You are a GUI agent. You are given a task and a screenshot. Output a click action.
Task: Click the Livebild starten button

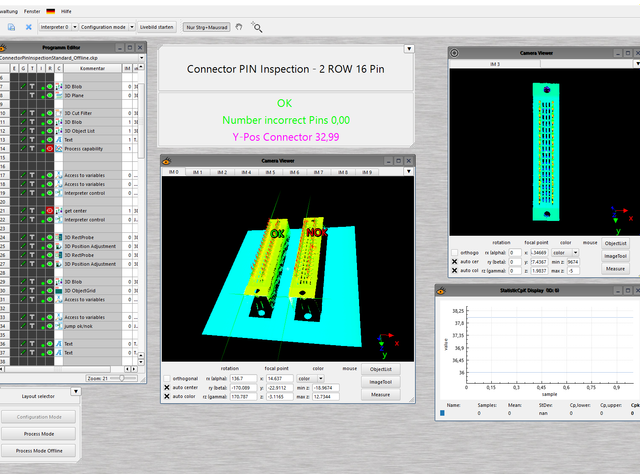coord(157,27)
